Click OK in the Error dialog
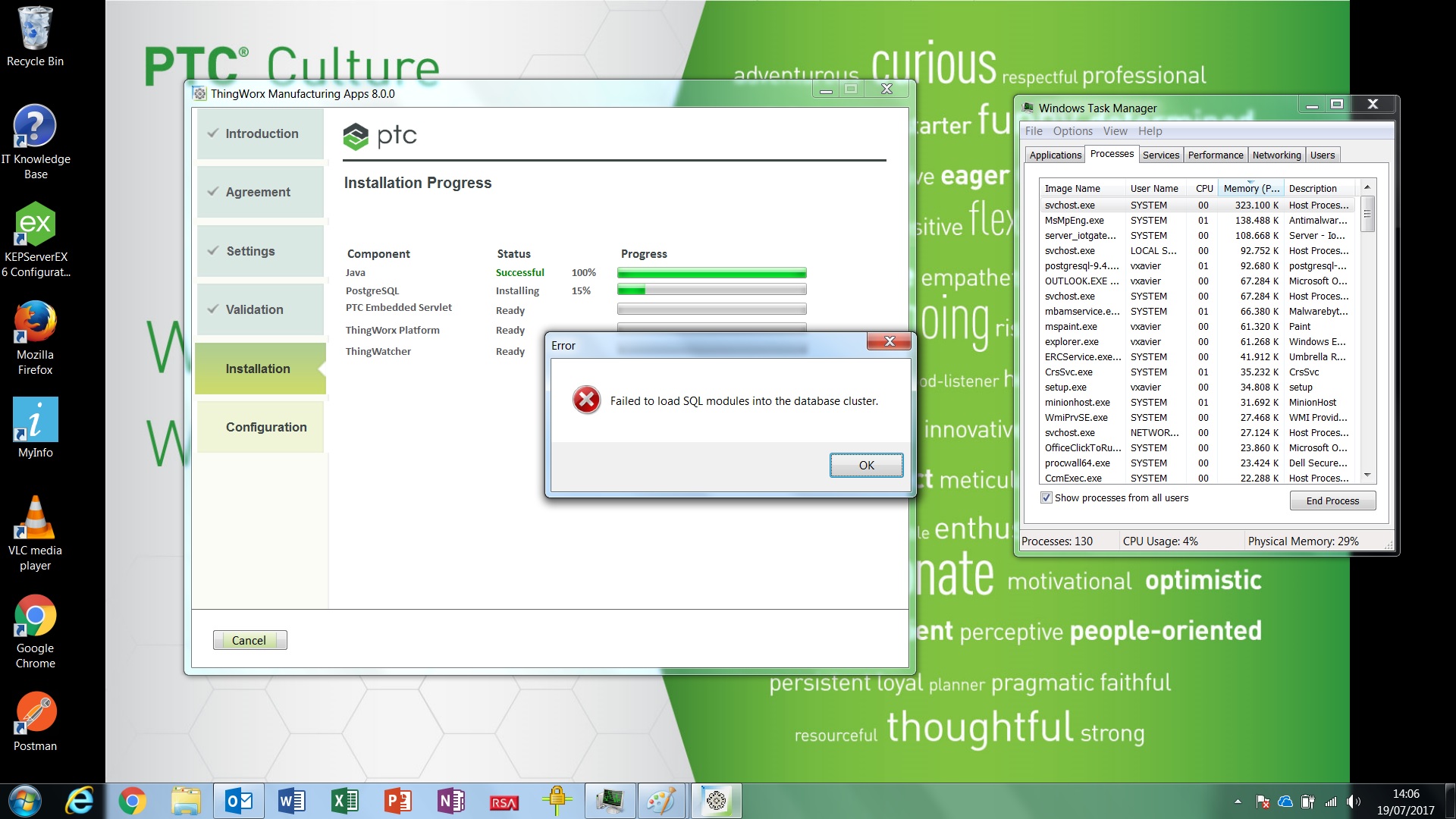 (x=866, y=465)
